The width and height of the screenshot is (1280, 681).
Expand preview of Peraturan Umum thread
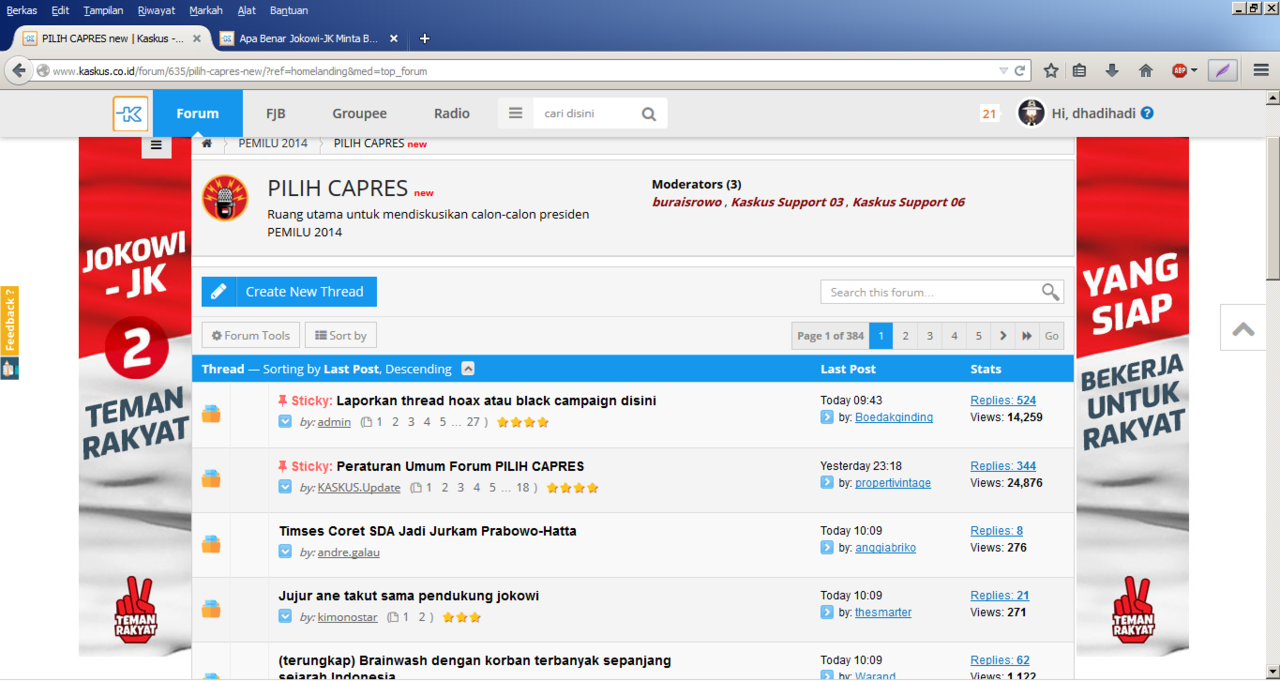pyautogui.click(x=285, y=487)
